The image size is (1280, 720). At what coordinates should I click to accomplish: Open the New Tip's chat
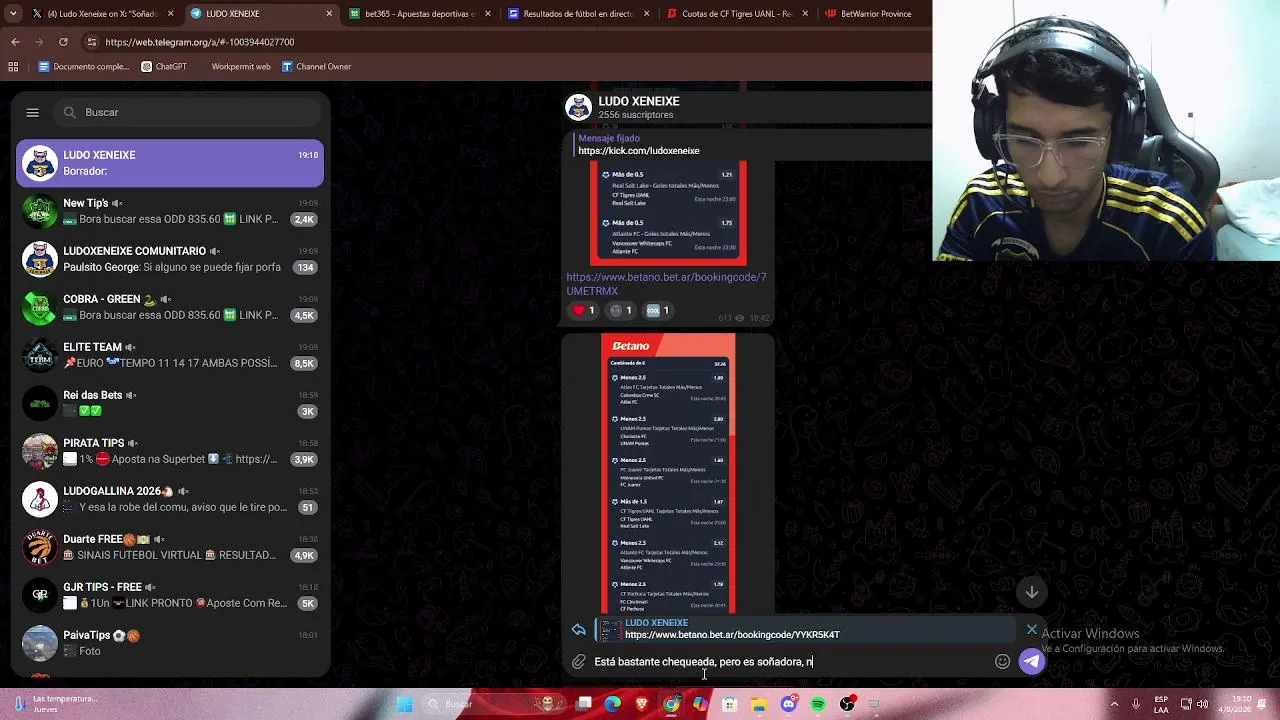coord(170,211)
